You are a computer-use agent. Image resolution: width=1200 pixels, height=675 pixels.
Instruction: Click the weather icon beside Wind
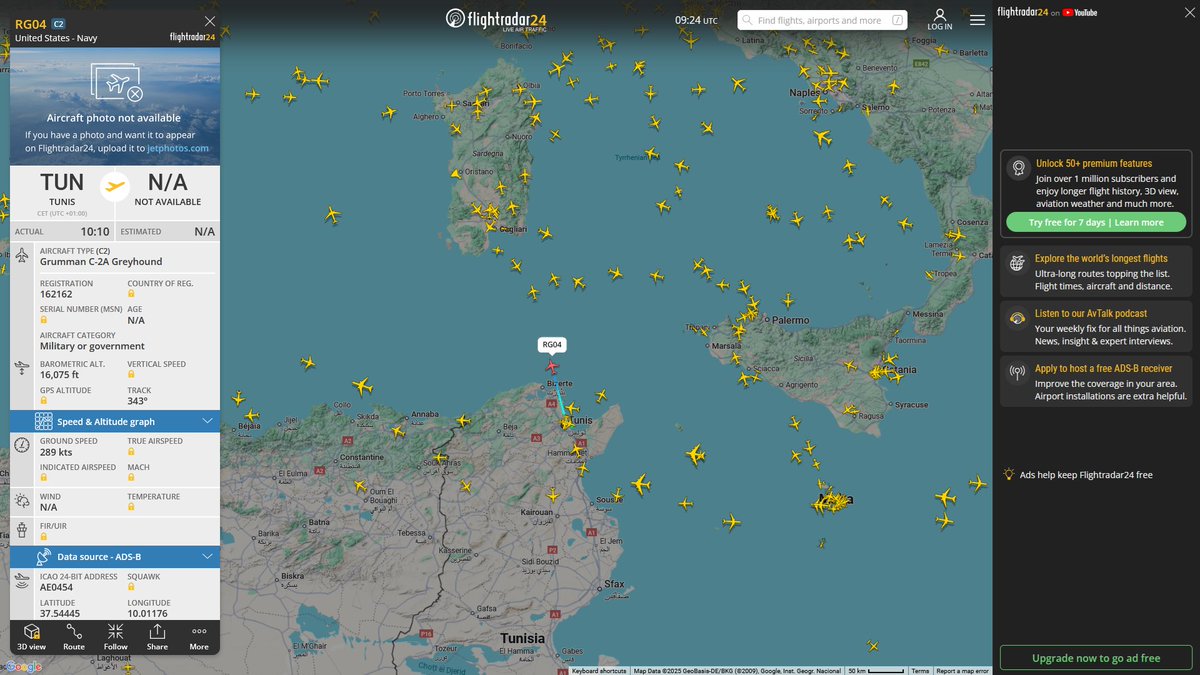(22, 501)
